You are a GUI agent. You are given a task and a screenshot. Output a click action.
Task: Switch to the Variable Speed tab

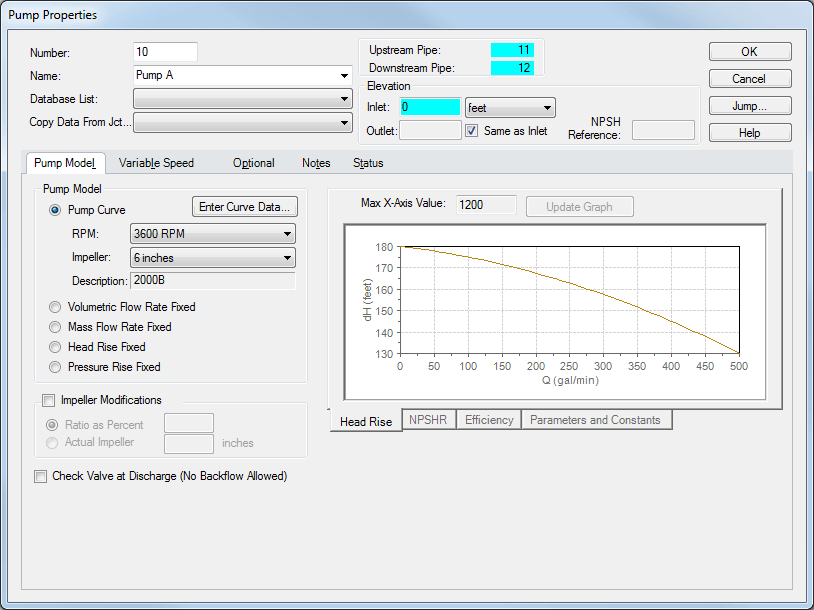pyautogui.click(x=156, y=163)
